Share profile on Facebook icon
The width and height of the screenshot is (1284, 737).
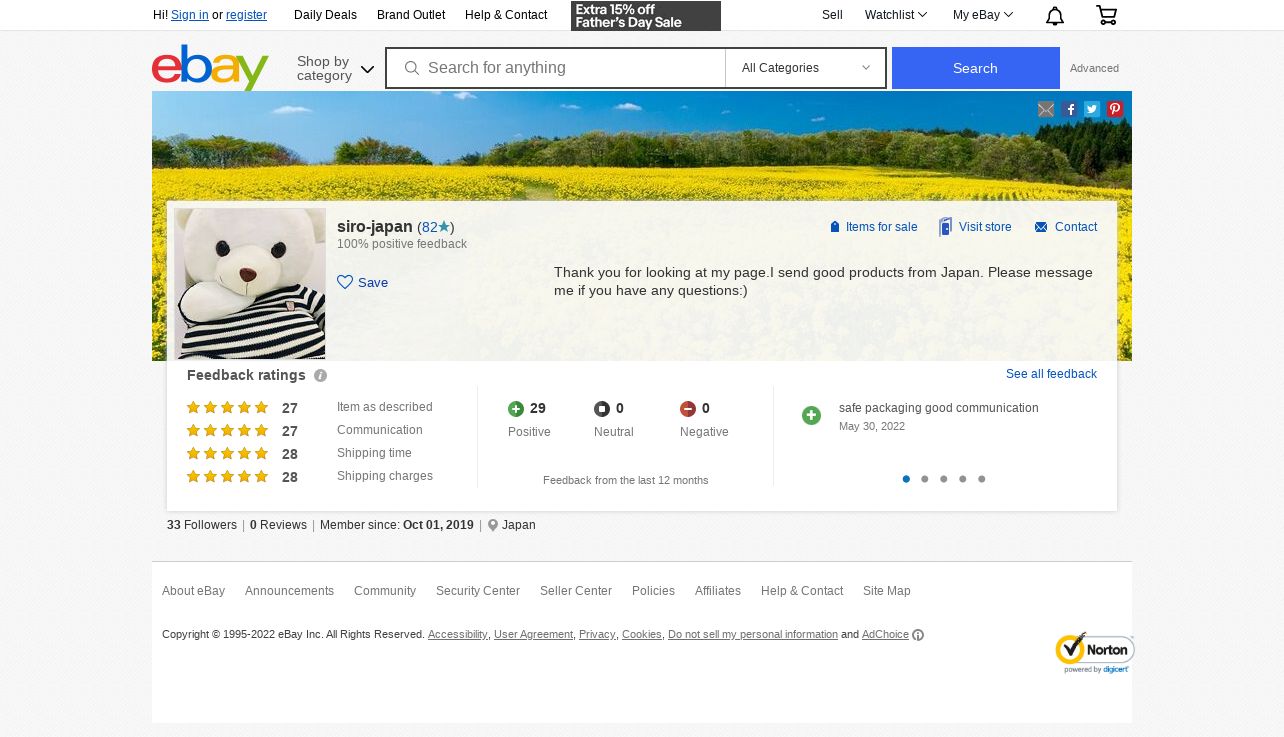click(x=1070, y=110)
